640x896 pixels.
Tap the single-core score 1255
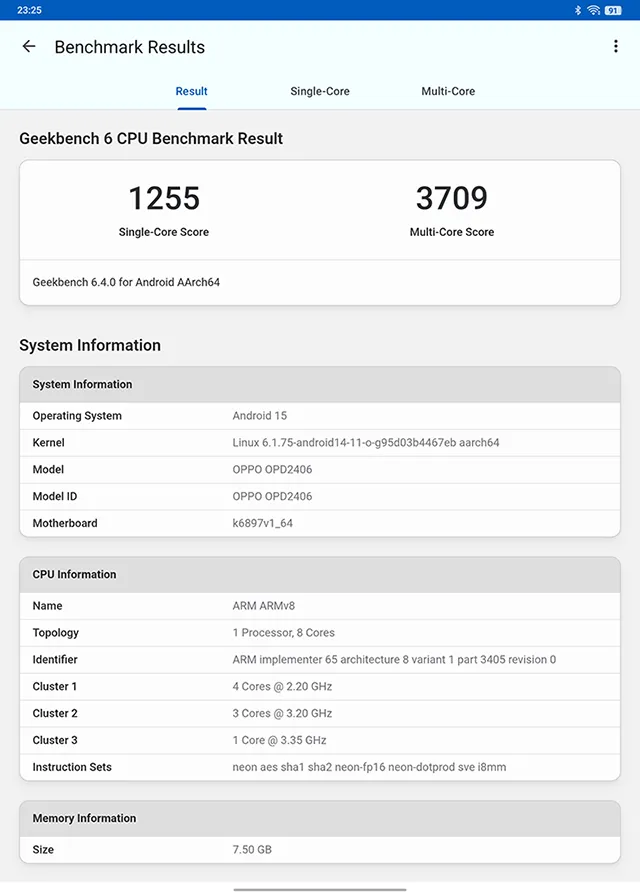[x=164, y=198]
